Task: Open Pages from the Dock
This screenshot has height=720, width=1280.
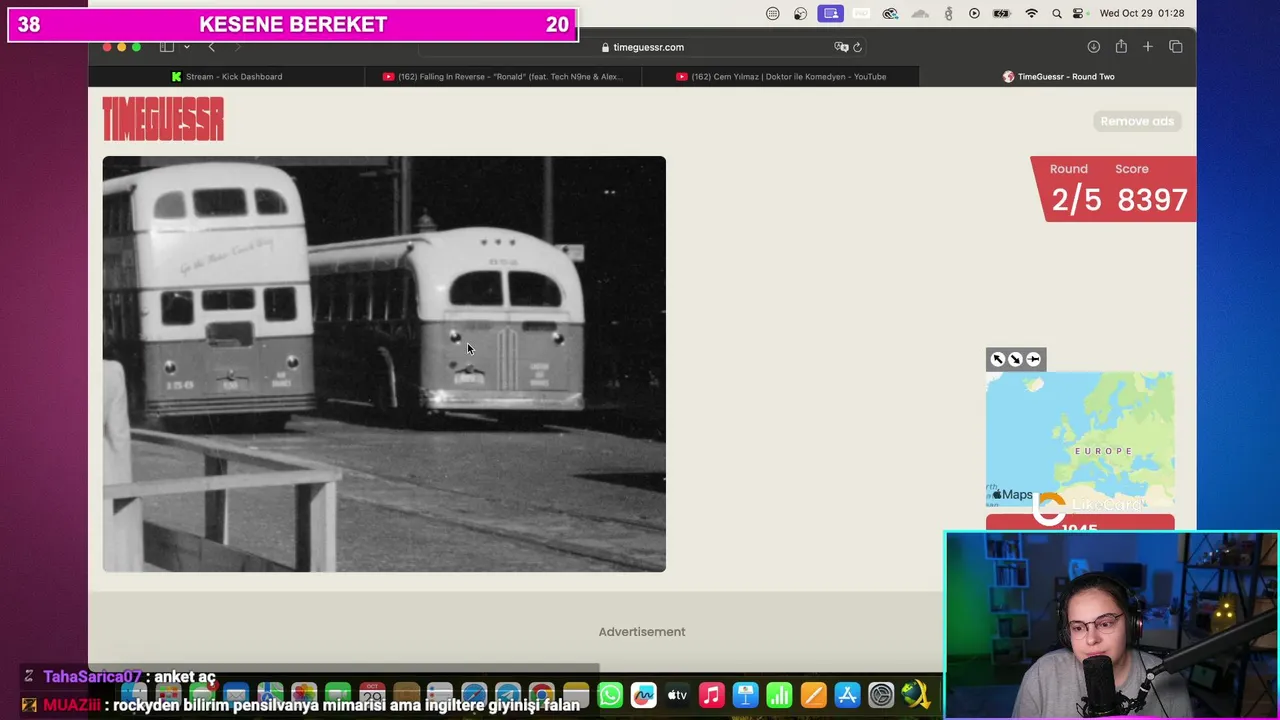Action: tap(813, 695)
